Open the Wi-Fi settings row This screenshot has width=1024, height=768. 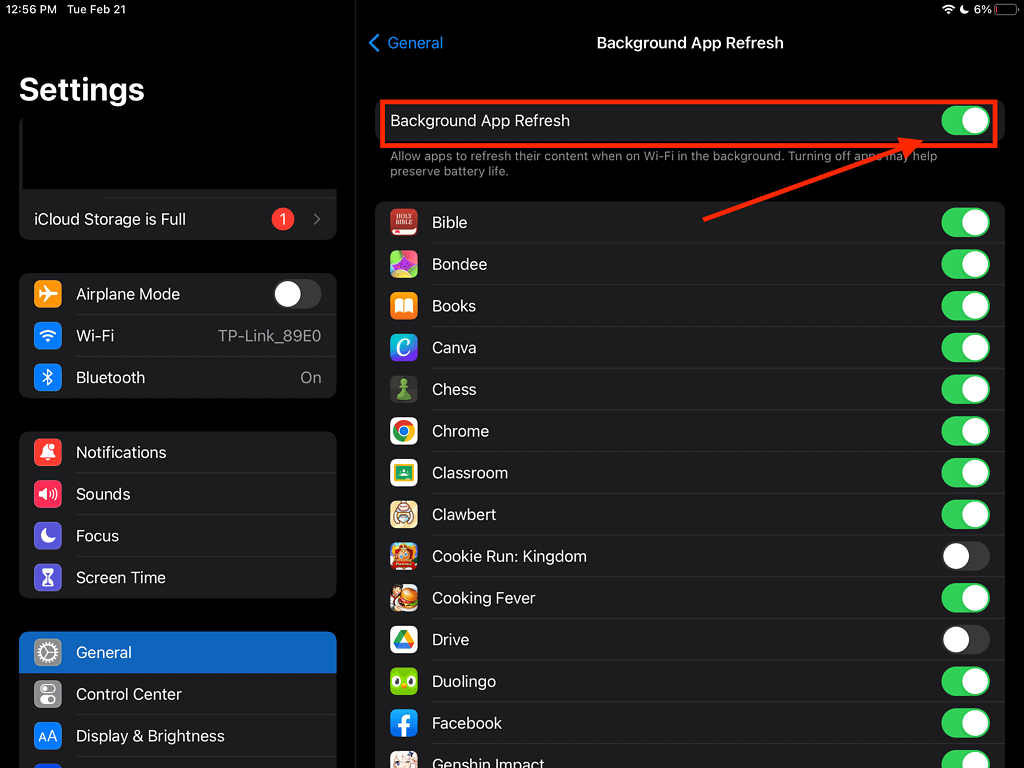click(x=178, y=336)
